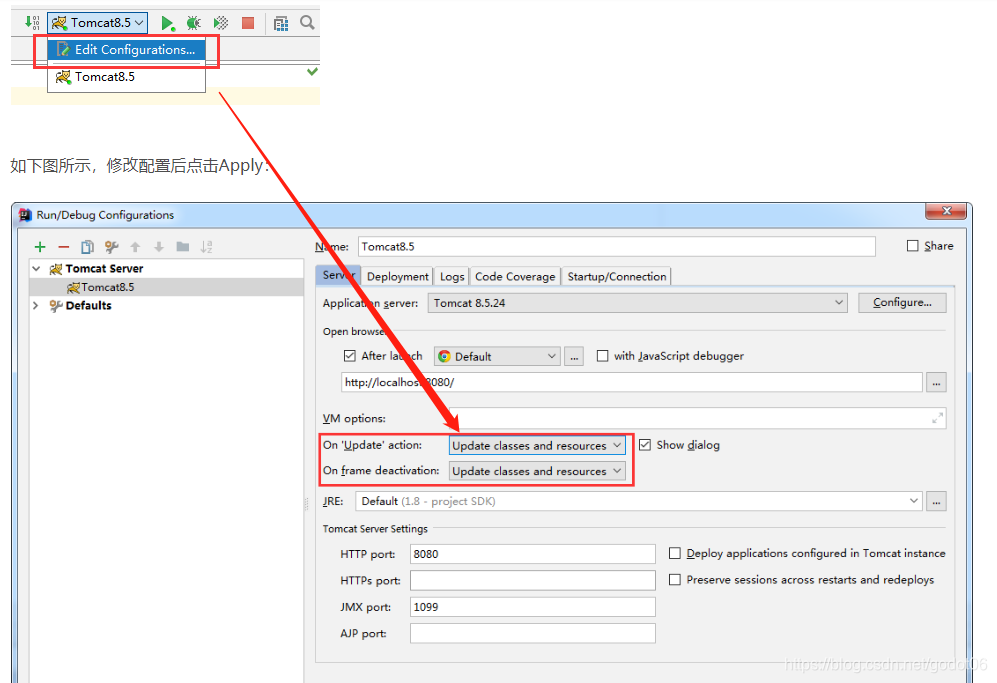Enable Preserve sessions across restarts and redeploys
This screenshot has width=997, height=683.
click(x=675, y=579)
